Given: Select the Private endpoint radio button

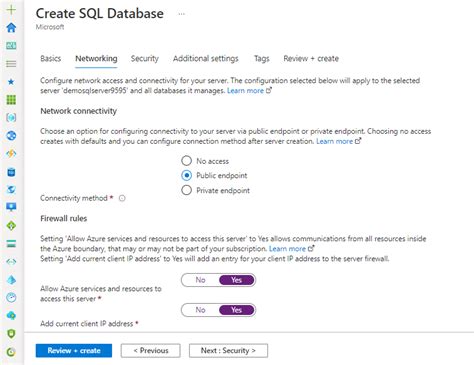Looking at the screenshot, I should (x=187, y=190).
